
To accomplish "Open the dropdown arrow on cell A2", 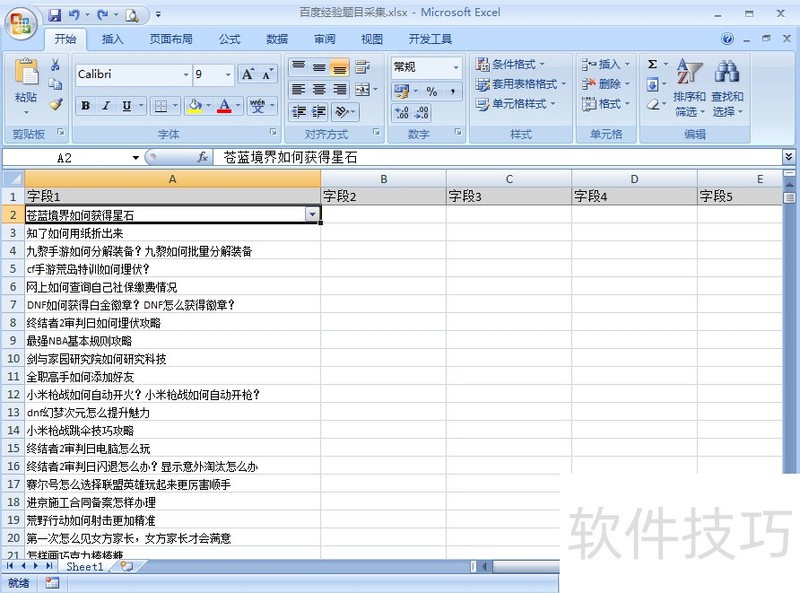I will tap(311, 214).
